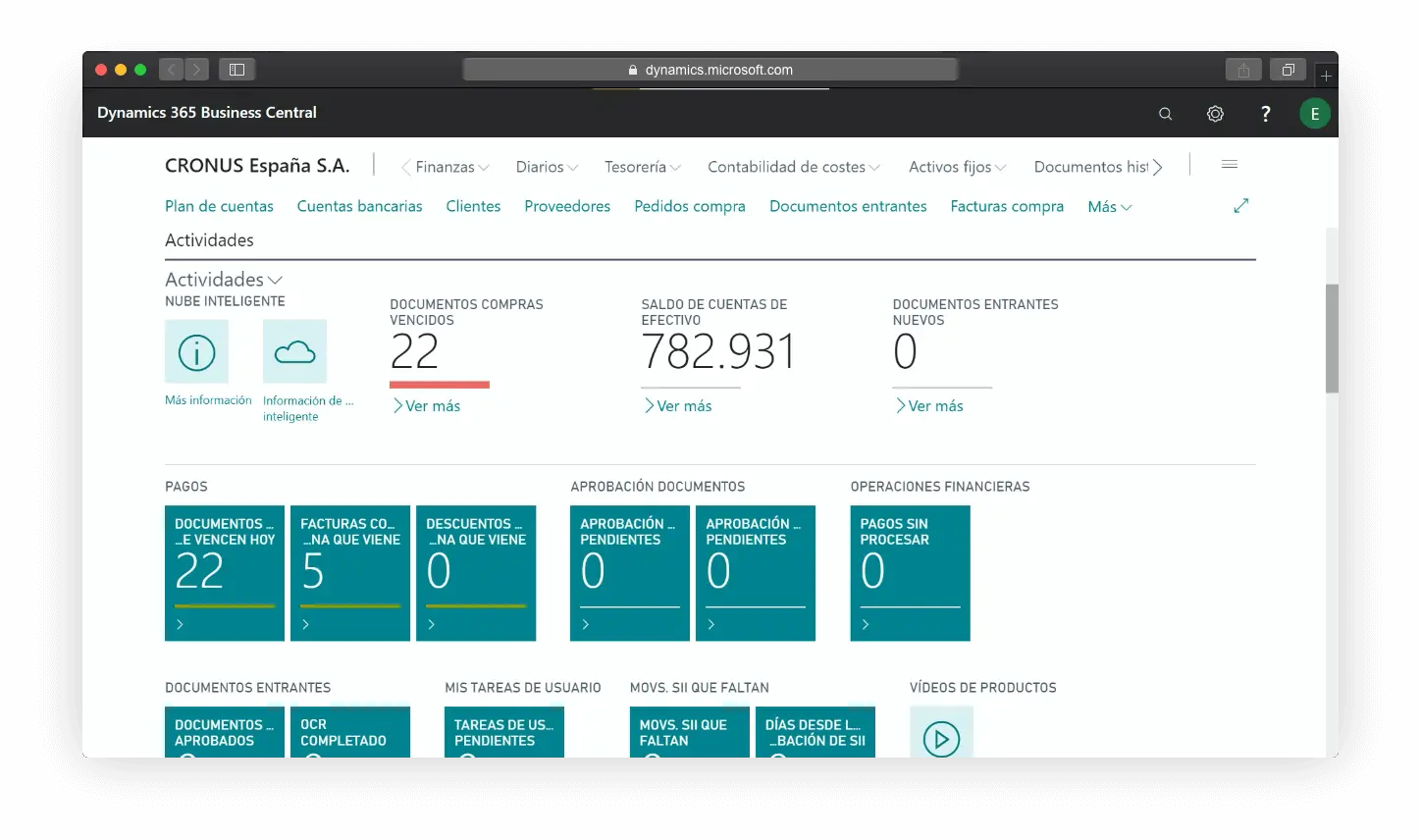
Task: Open the Pagos sin procesar tile
Action: click(910, 573)
